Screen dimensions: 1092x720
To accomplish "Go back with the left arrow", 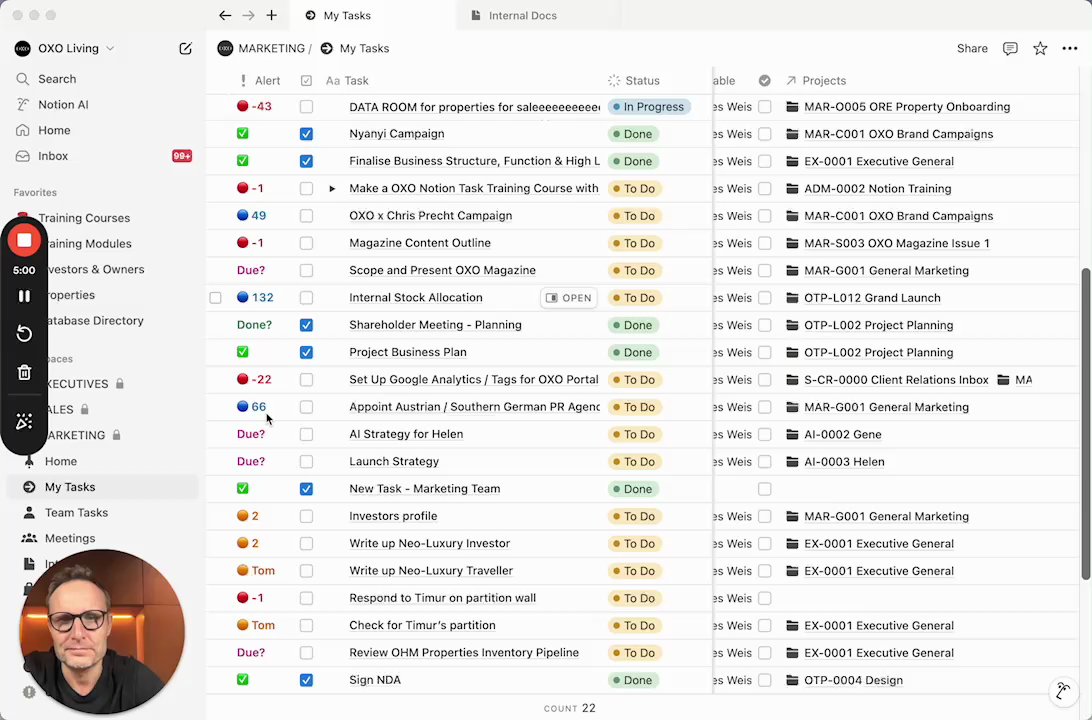I will point(225,15).
